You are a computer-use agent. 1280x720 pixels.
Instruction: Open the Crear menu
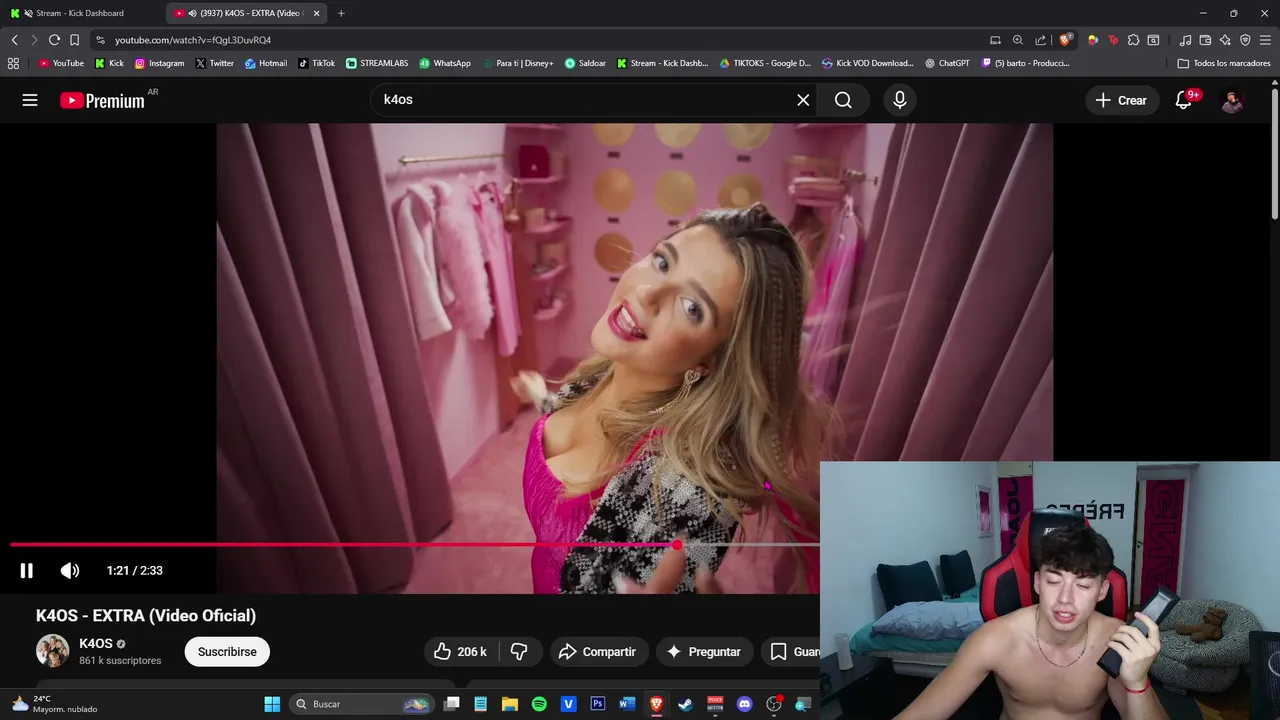tap(1121, 100)
